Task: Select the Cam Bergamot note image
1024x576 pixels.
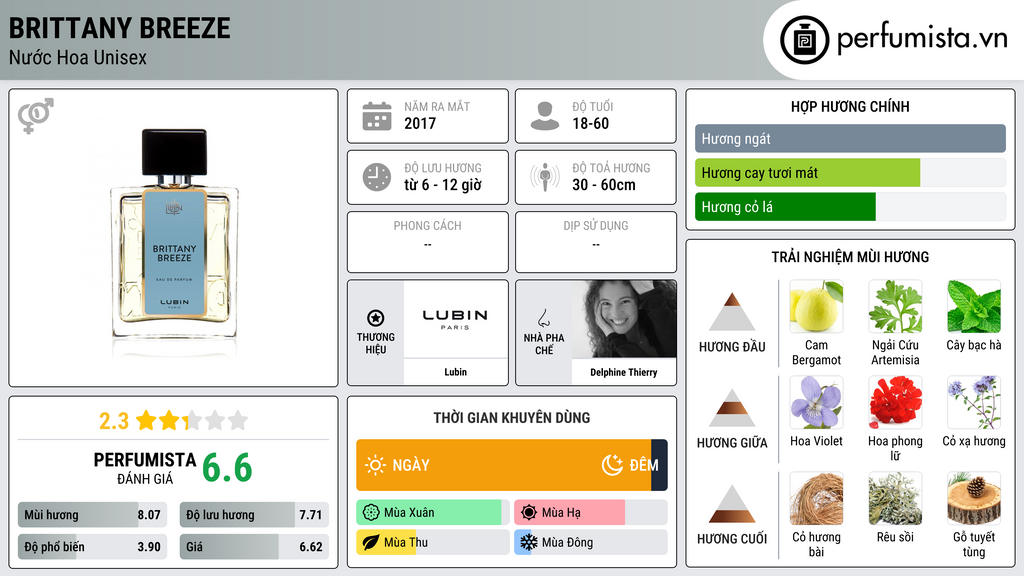Action: click(816, 306)
